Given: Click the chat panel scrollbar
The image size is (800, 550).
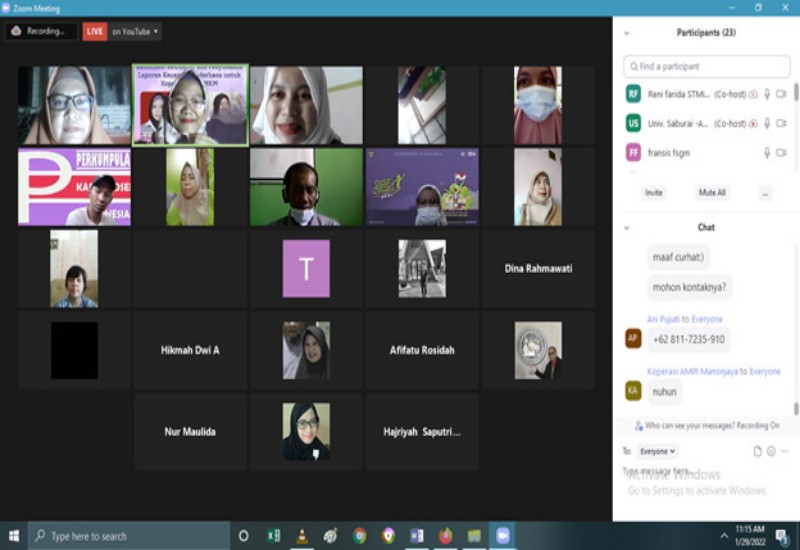Looking at the screenshot, I should point(795,408).
